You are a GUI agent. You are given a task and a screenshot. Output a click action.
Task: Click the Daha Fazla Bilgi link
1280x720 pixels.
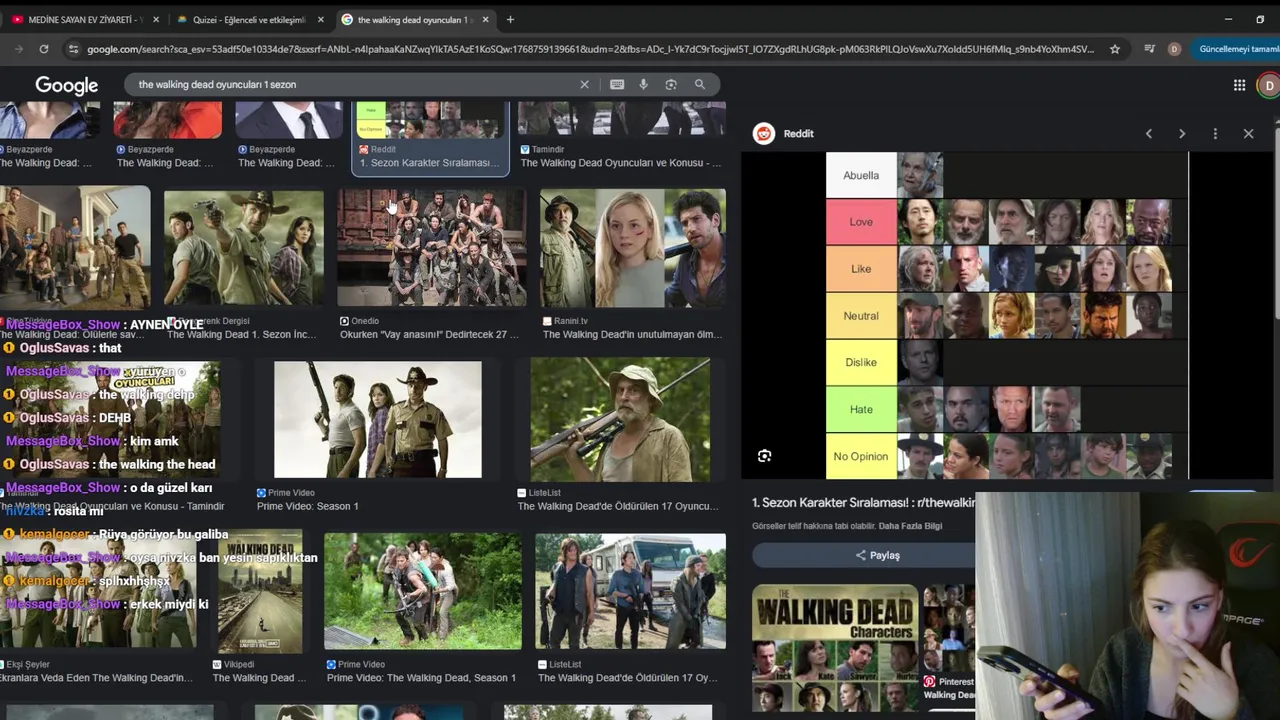(x=909, y=526)
